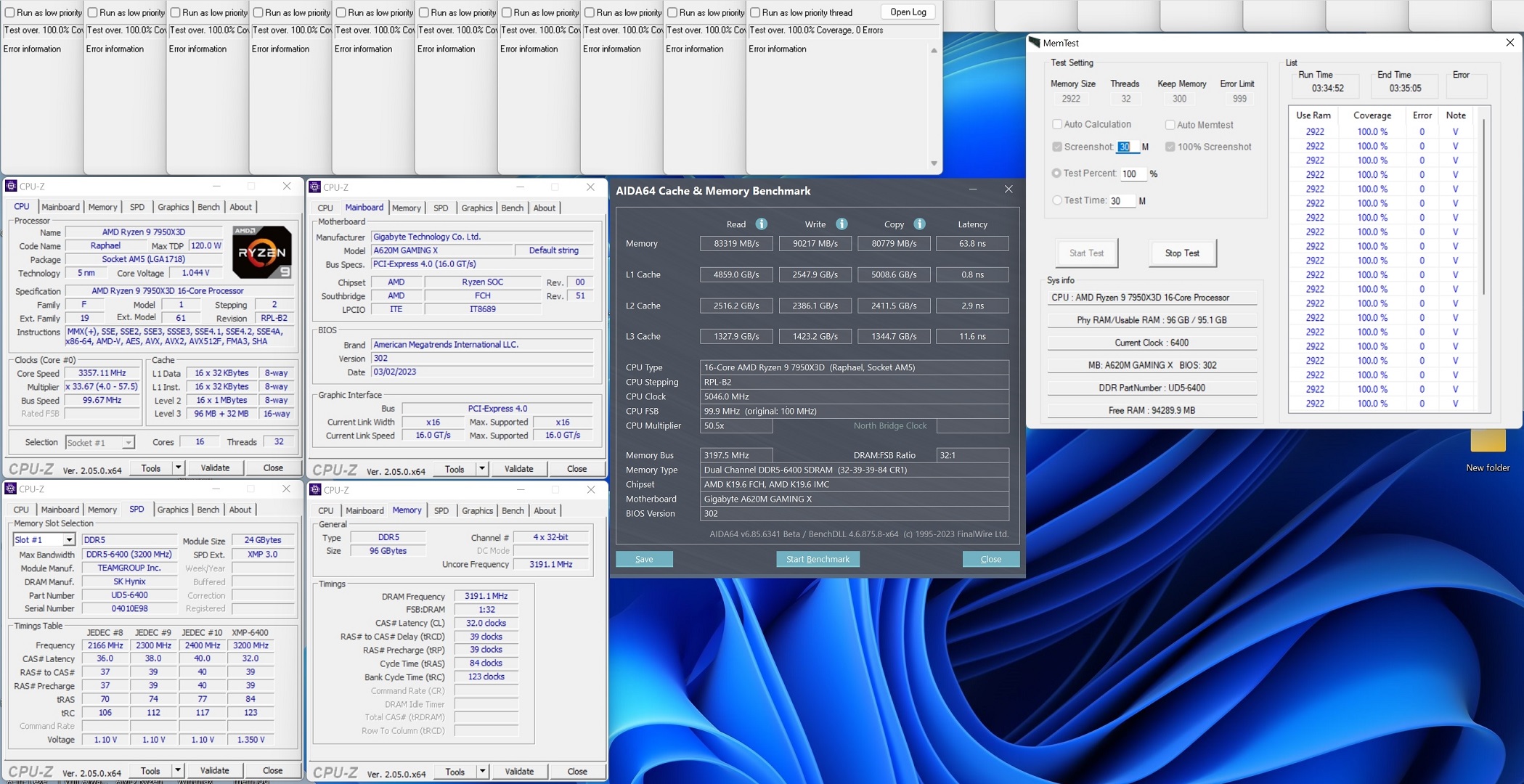Click the AMD Ryzen 9 logo image
This screenshot has width=1524, height=784.
point(262,252)
